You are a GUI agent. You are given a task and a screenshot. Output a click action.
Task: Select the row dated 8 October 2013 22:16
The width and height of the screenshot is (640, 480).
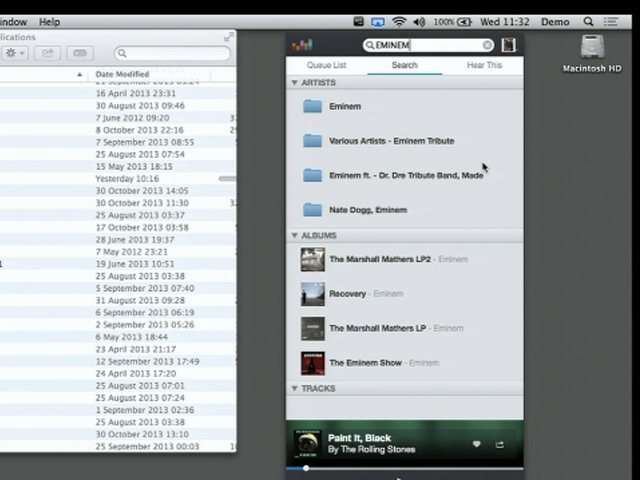click(118, 130)
